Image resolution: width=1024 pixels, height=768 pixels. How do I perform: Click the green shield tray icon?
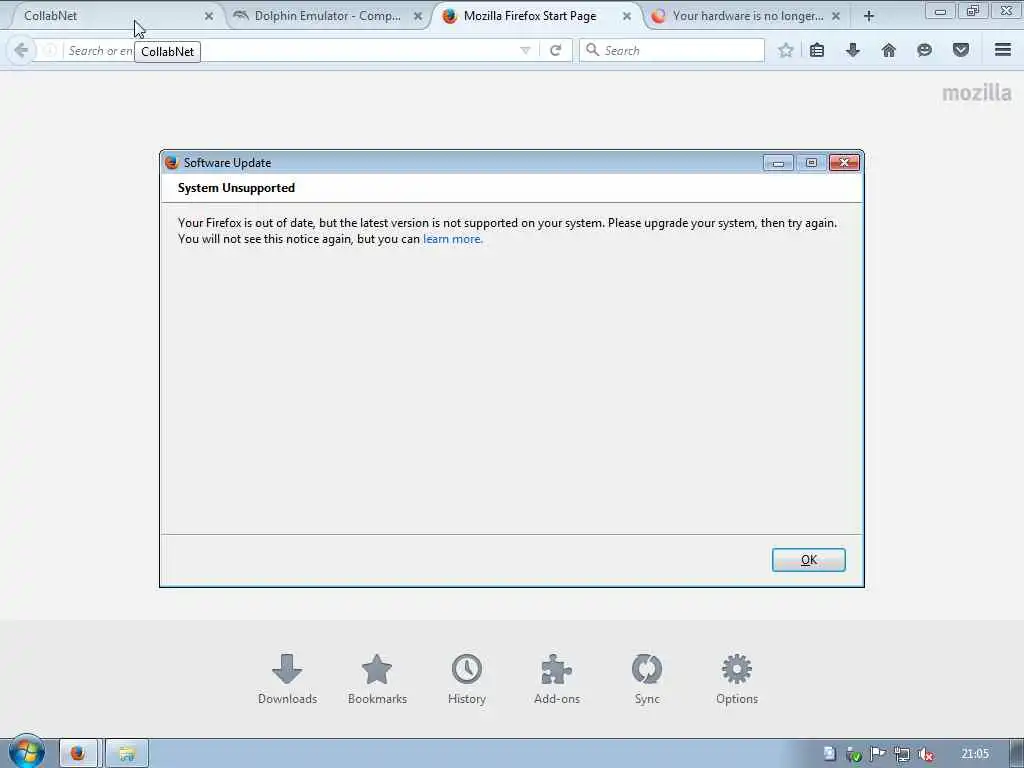click(x=853, y=755)
